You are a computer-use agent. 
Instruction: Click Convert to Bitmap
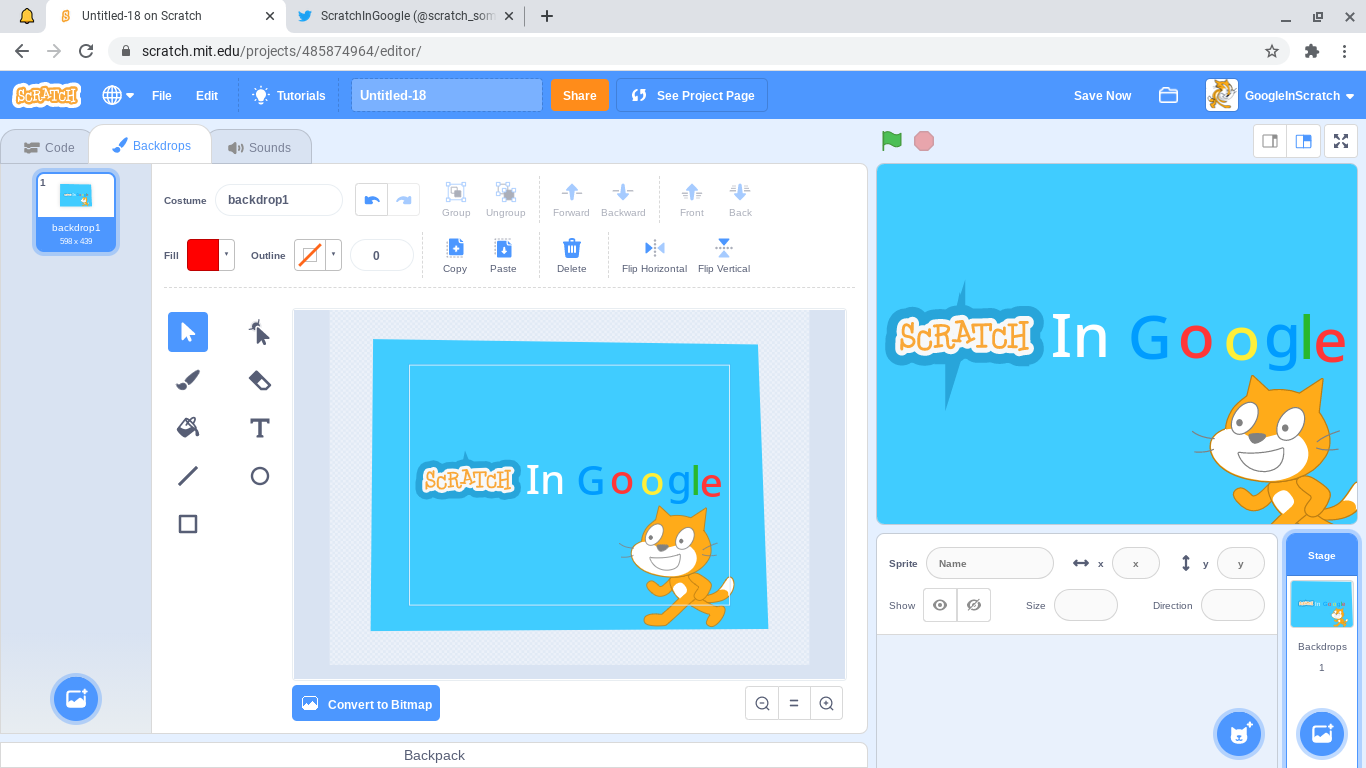coord(366,703)
